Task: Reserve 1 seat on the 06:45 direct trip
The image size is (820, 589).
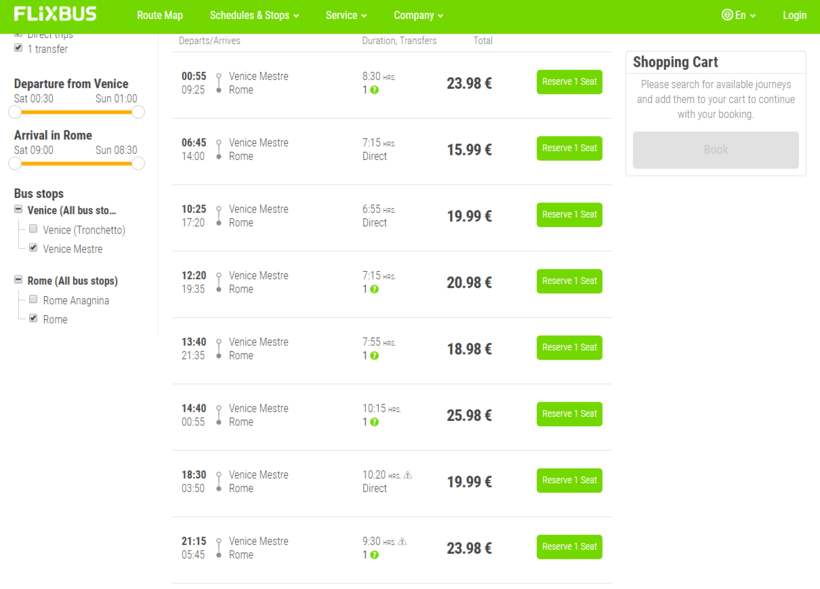Action: [x=569, y=148]
